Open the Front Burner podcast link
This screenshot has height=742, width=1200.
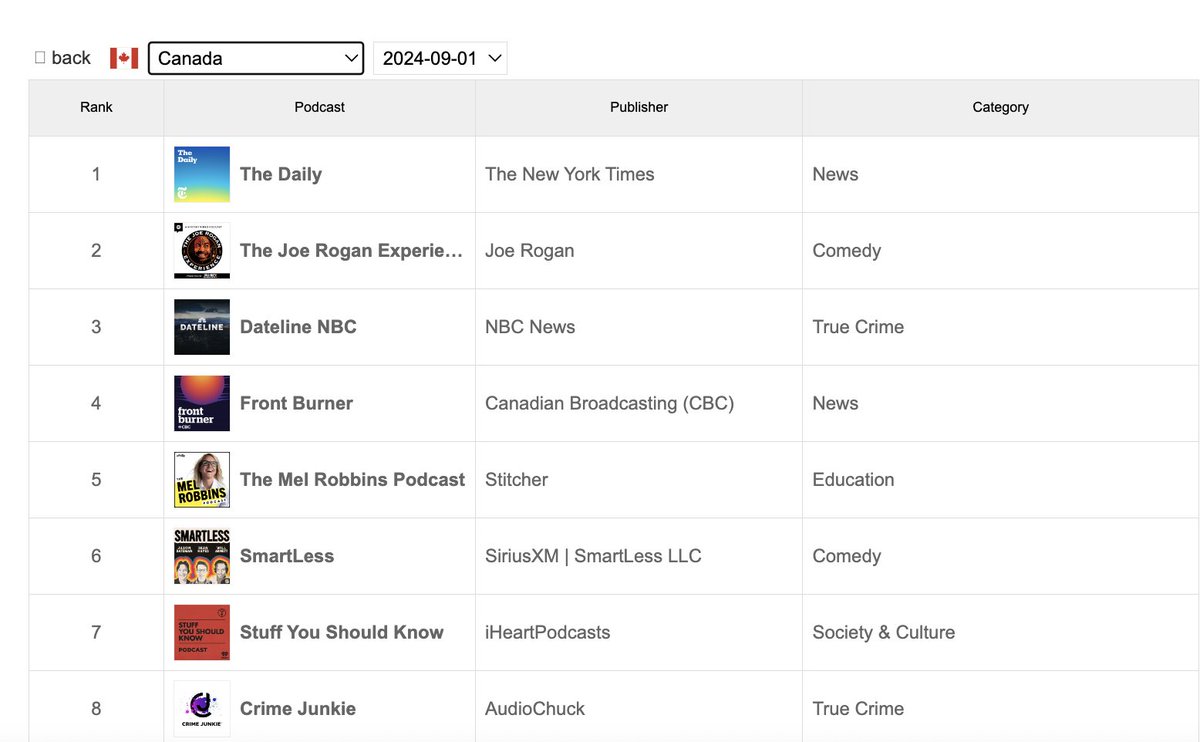tap(296, 403)
